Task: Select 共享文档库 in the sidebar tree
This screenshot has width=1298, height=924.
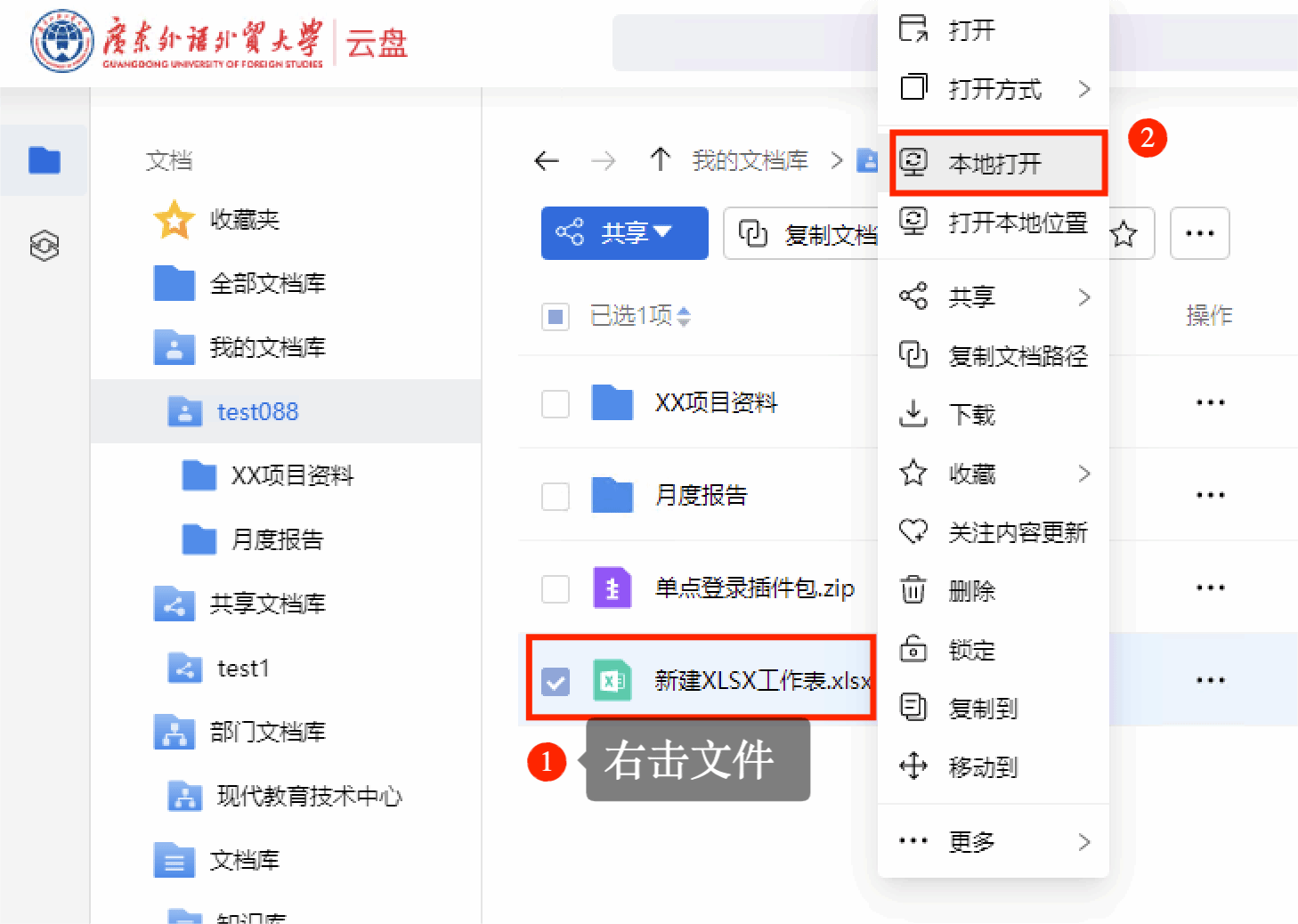Action: pos(267,604)
